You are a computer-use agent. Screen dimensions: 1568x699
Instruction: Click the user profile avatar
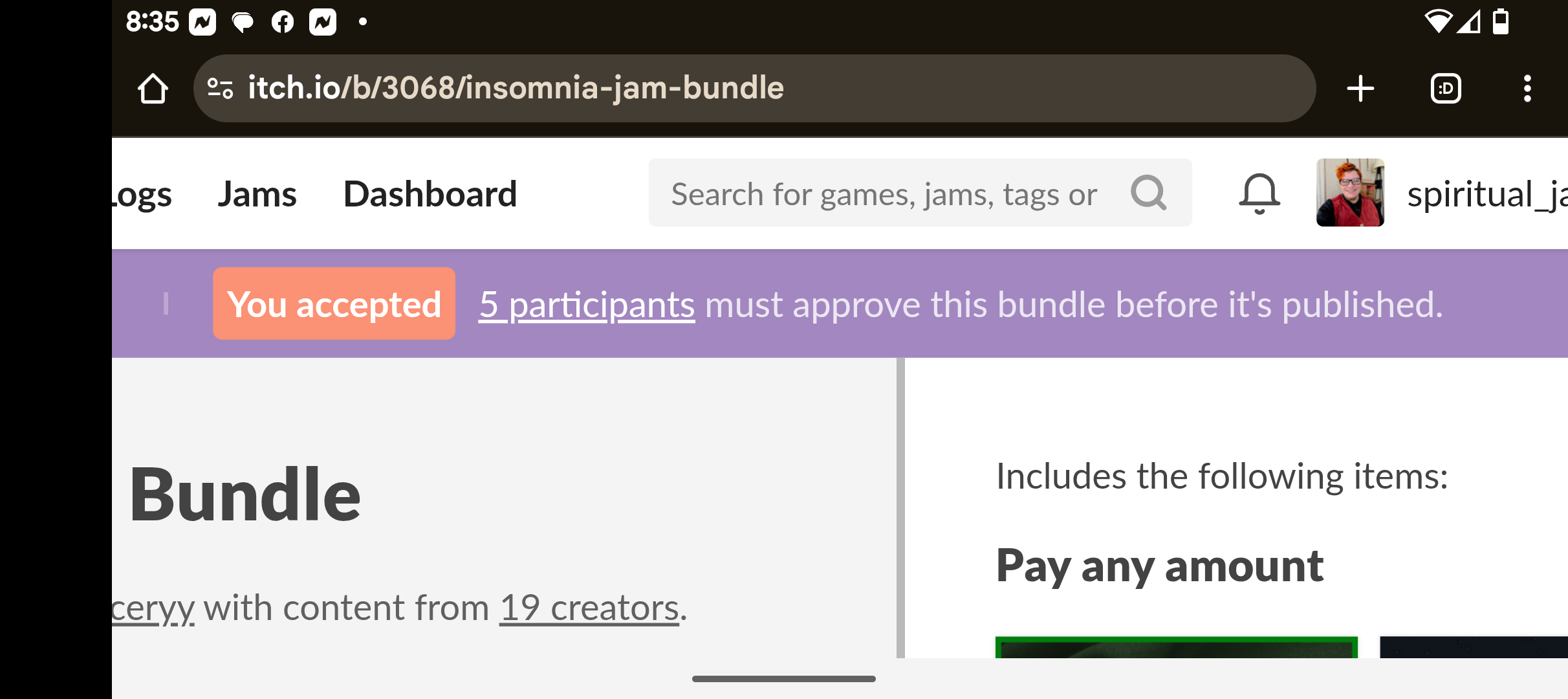click(1350, 193)
